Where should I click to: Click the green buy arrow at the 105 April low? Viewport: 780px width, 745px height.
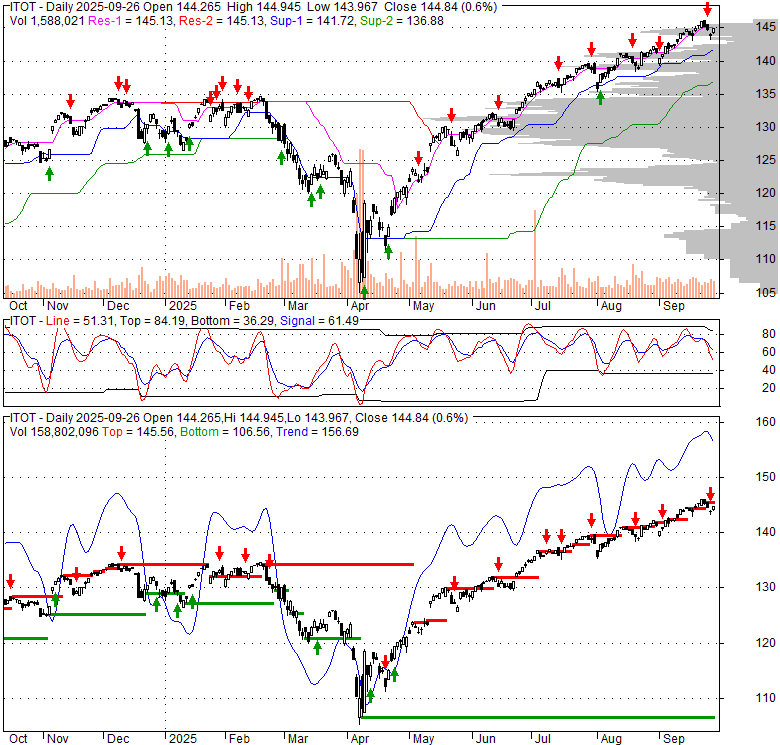(364, 292)
